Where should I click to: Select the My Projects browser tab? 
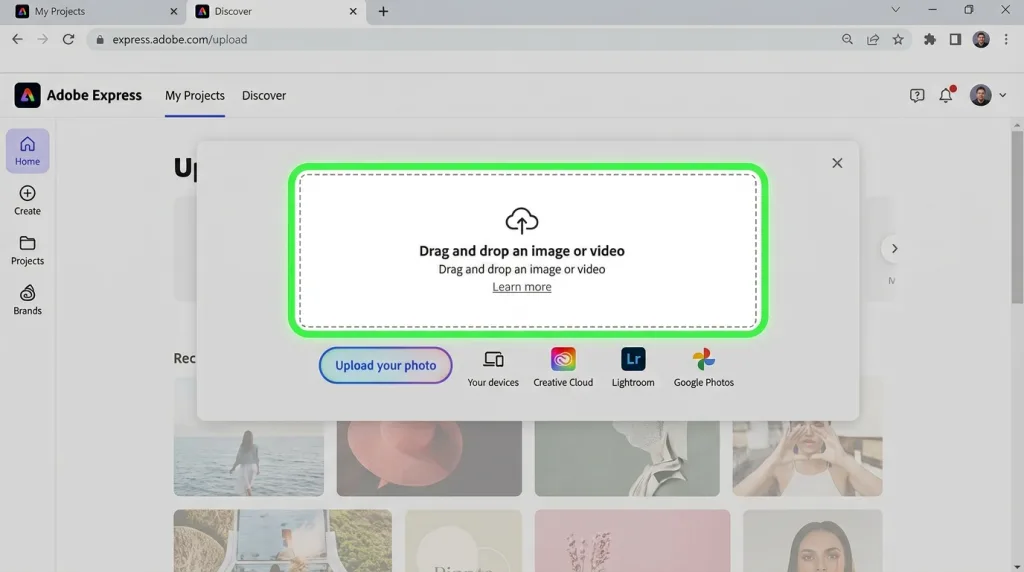pyautogui.click(x=95, y=12)
